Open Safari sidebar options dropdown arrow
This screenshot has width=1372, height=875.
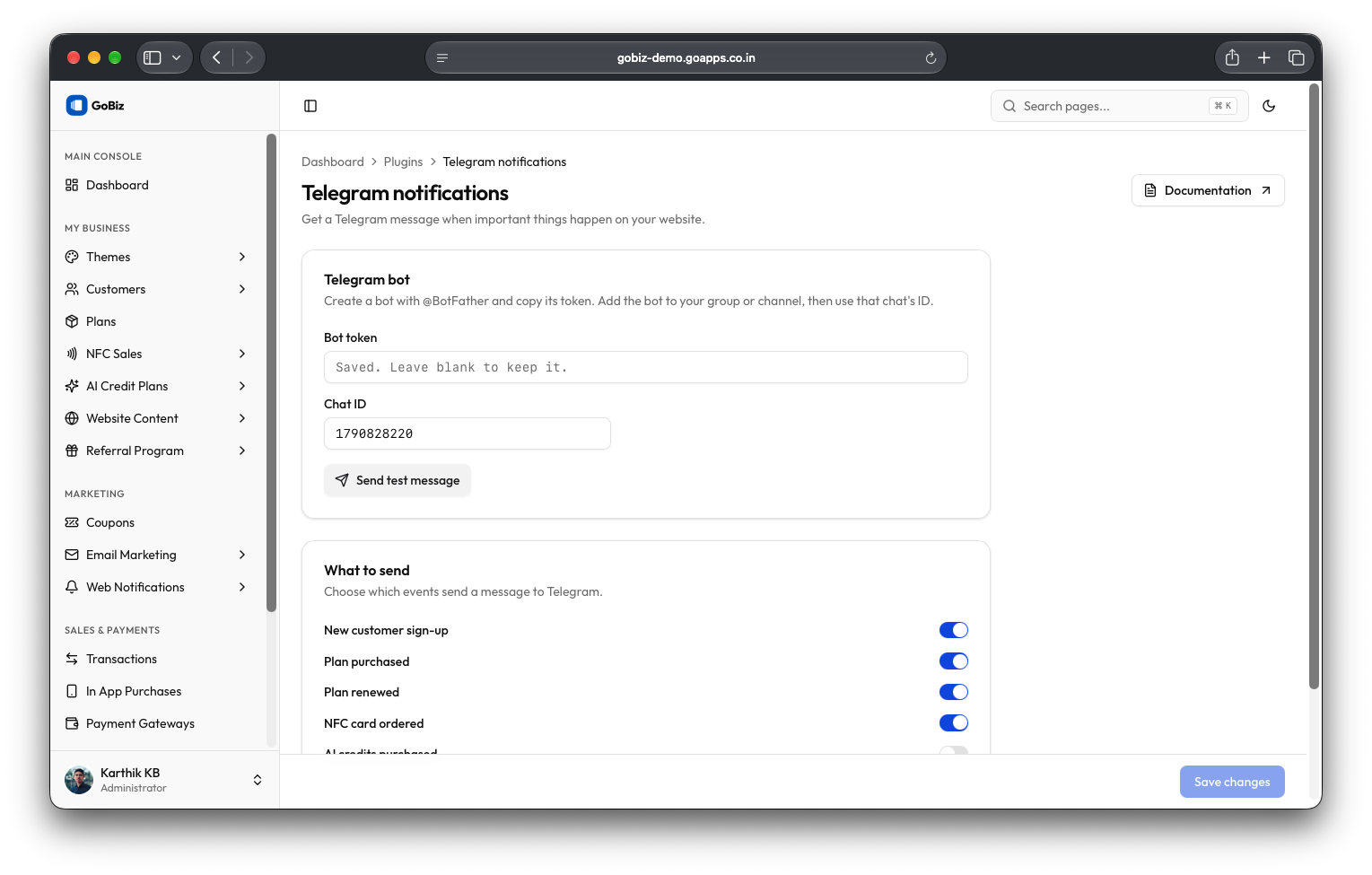[177, 57]
